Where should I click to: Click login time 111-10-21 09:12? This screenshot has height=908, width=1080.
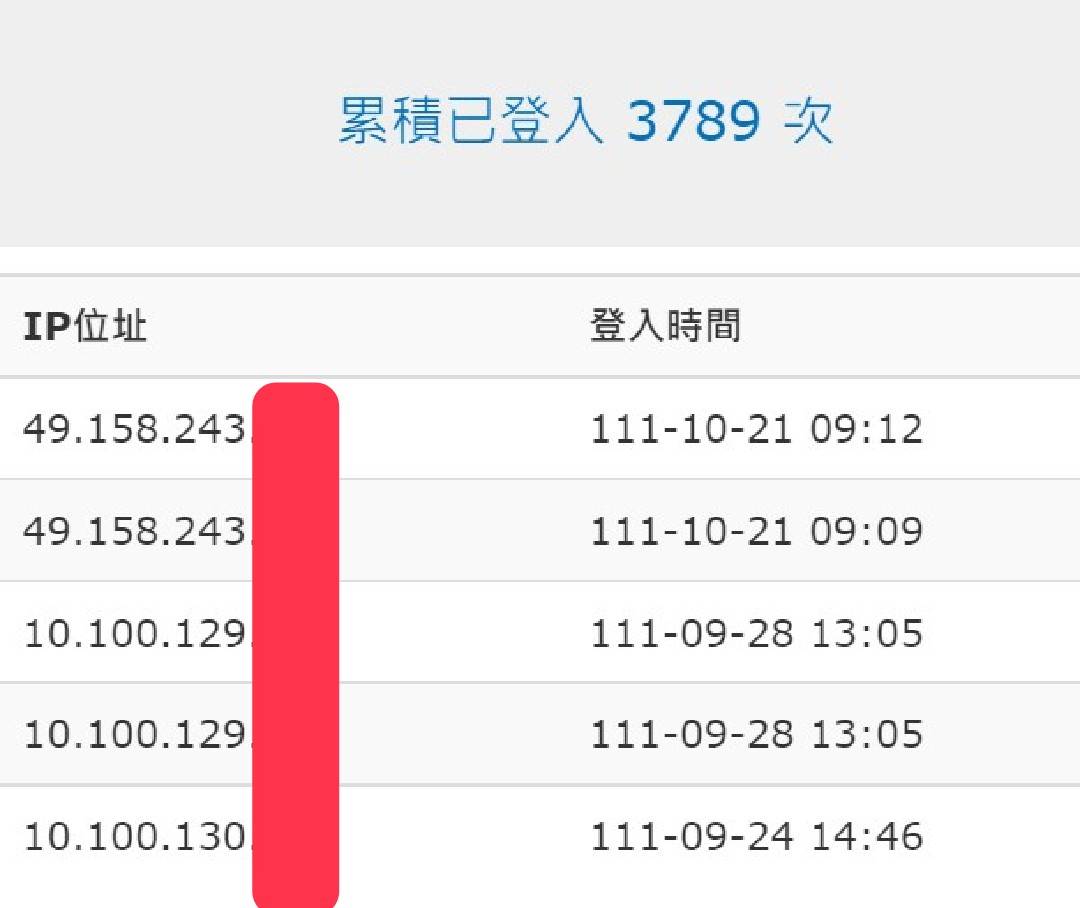click(756, 430)
